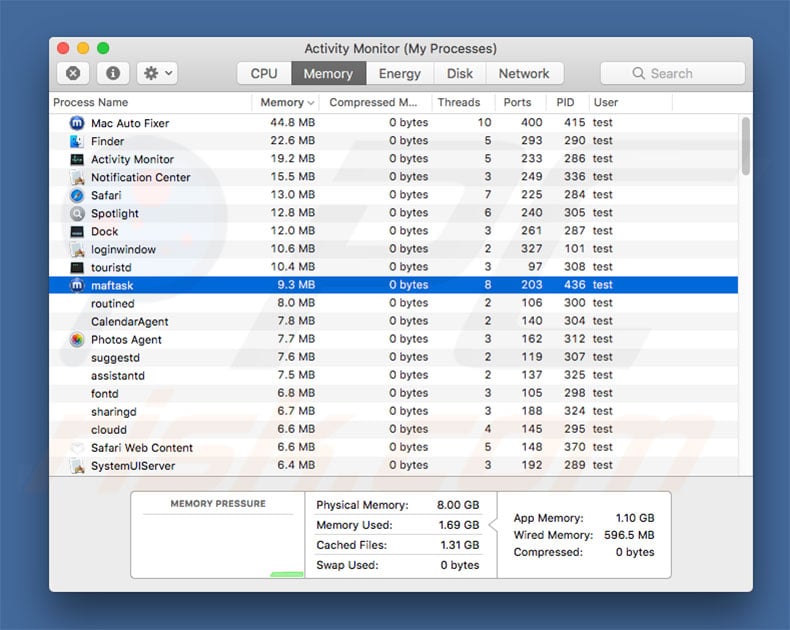Select the CalendarAgent process row
This screenshot has height=630, width=790.
pyautogui.click(x=393, y=322)
